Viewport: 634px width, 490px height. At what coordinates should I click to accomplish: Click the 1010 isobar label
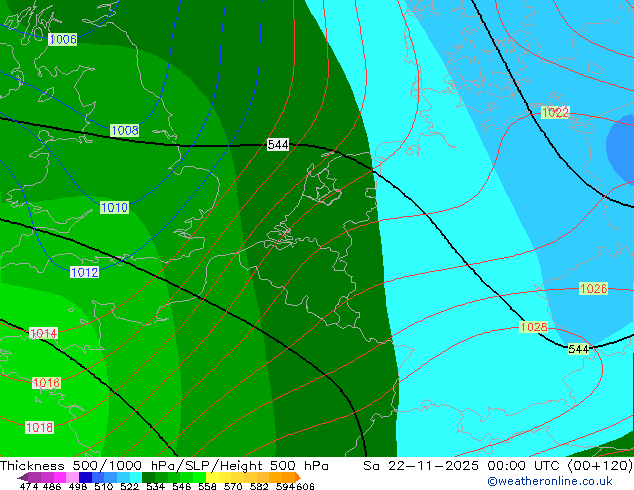point(114,208)
